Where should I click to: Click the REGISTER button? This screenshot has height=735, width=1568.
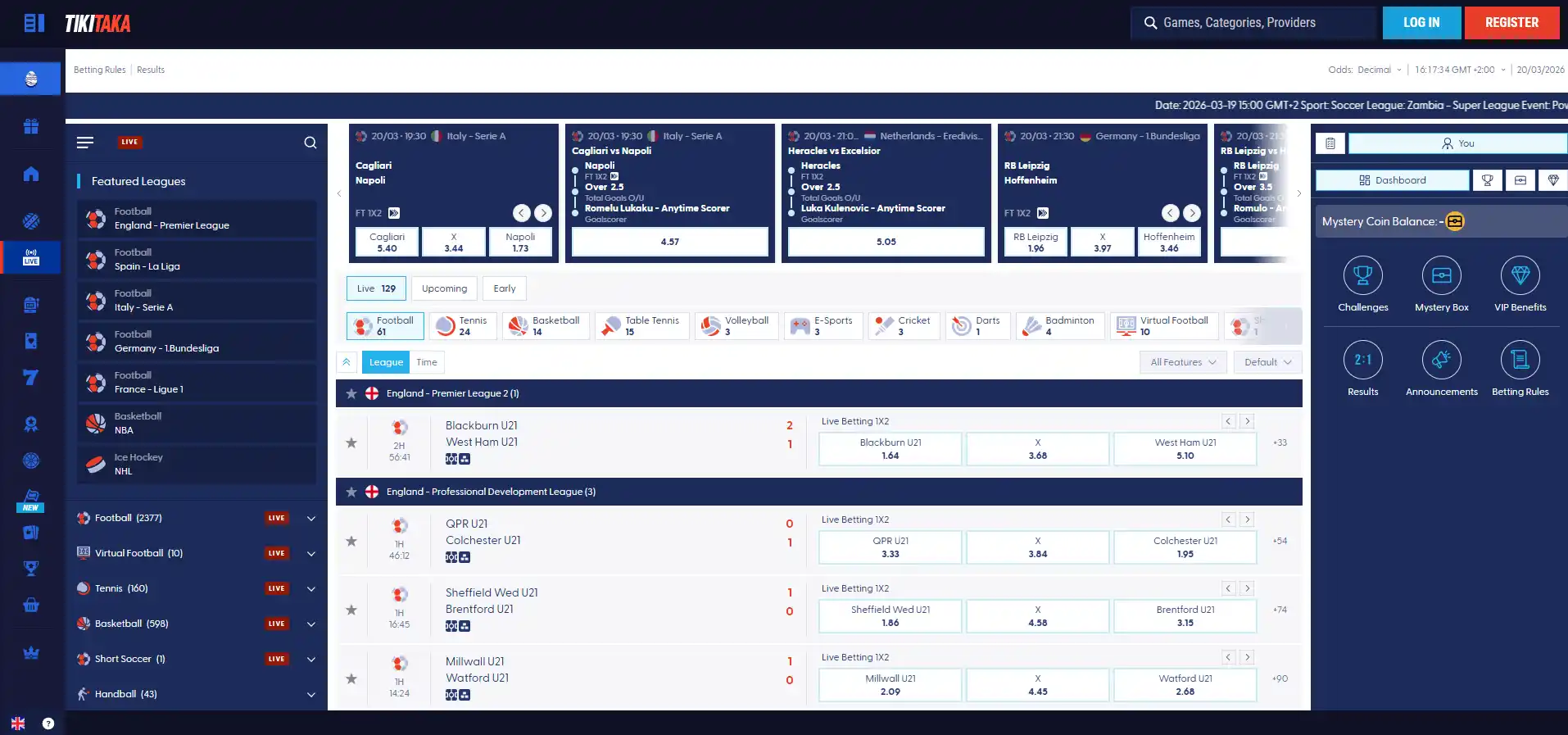pos(1511,23)
